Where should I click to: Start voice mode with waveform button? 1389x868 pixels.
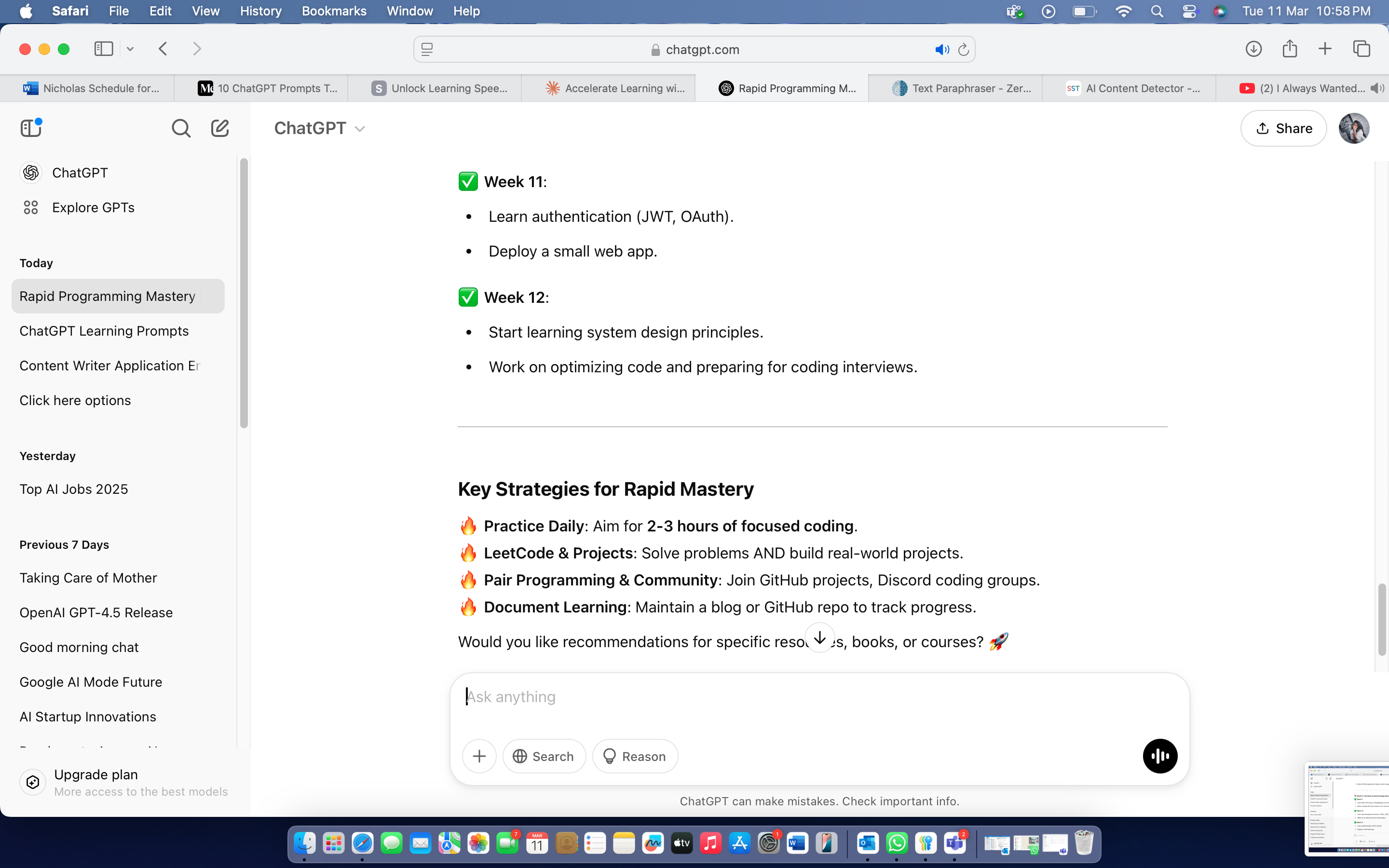[1159, 756]
